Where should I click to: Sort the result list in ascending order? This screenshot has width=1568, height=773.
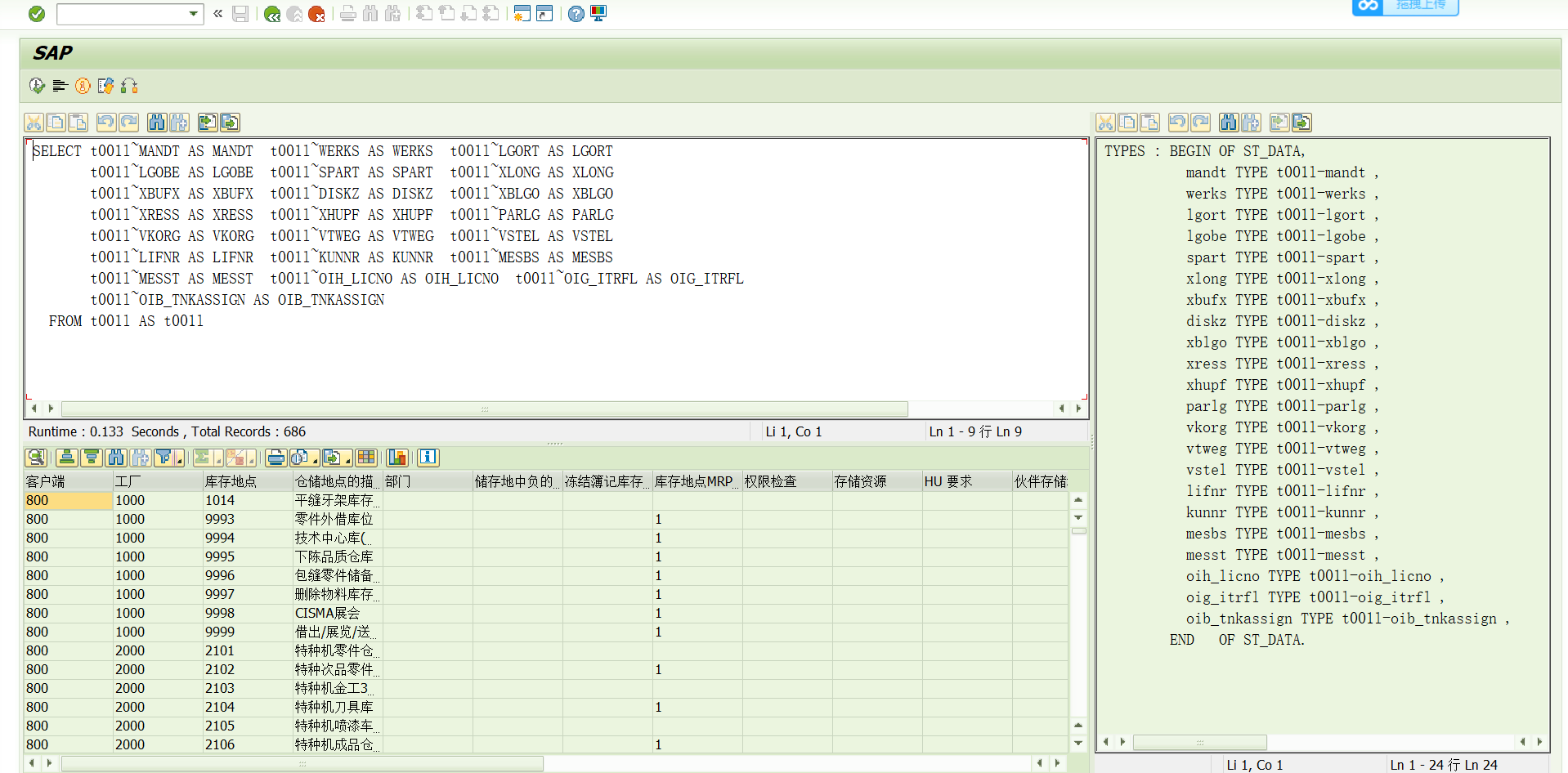pyautogui.click(x=67, y=458)
